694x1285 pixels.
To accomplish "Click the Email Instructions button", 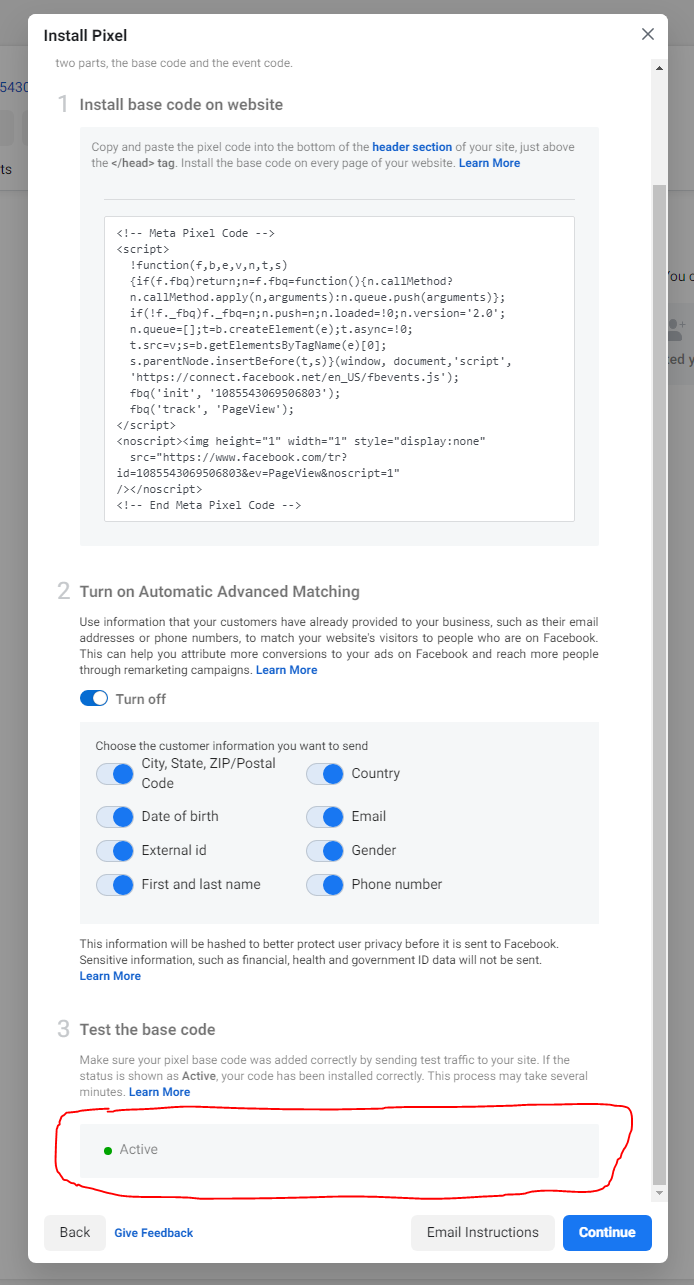I will (x=483, y=1233).
